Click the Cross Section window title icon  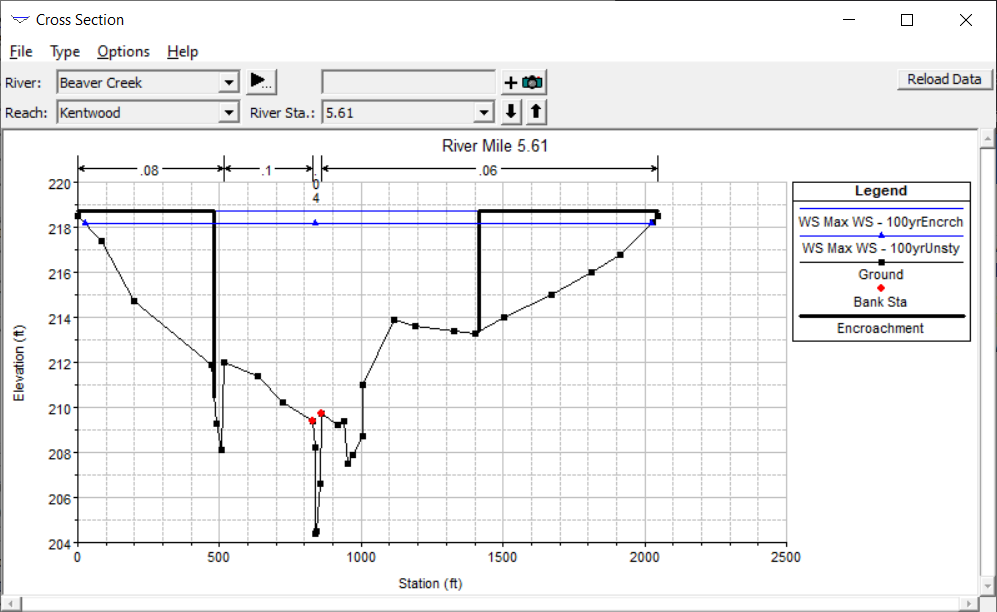pyautogui.click(x=20, y=20)
